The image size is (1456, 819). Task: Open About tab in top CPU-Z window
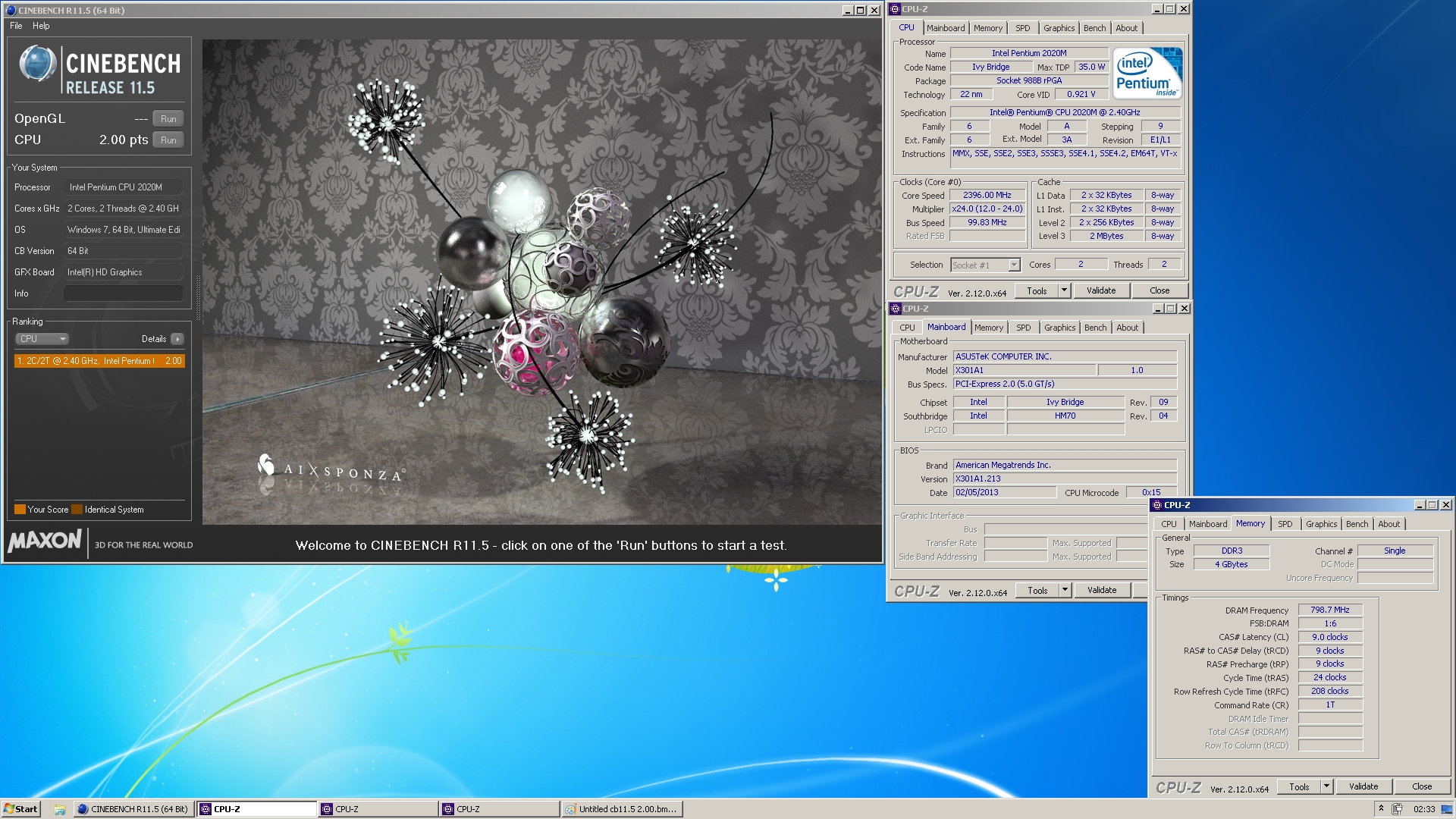coord(1126,28)
